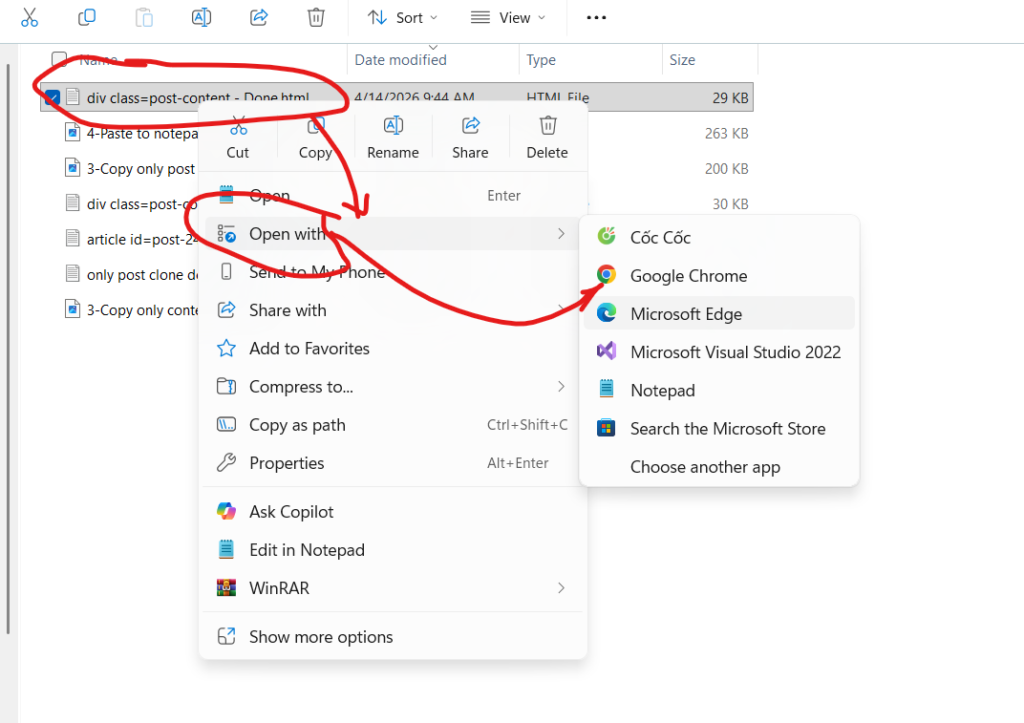
Task: Click Choose another app
Action: pos(704,467)
